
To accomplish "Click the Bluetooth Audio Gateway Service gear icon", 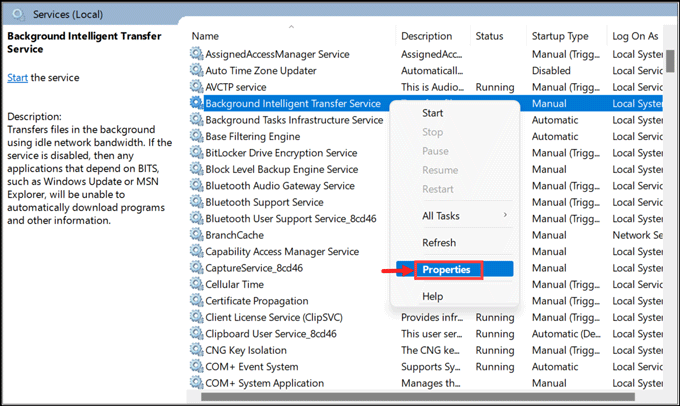I will click(196, 186).
